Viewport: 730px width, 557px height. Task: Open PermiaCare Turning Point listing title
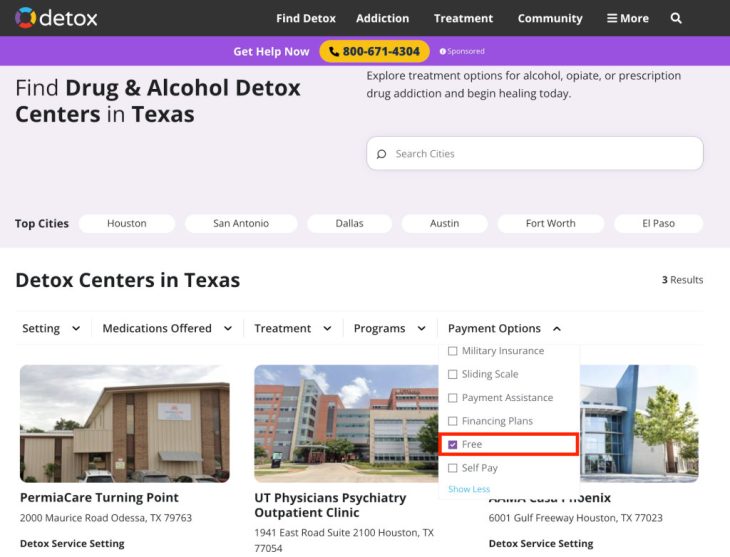pos(99,497)
